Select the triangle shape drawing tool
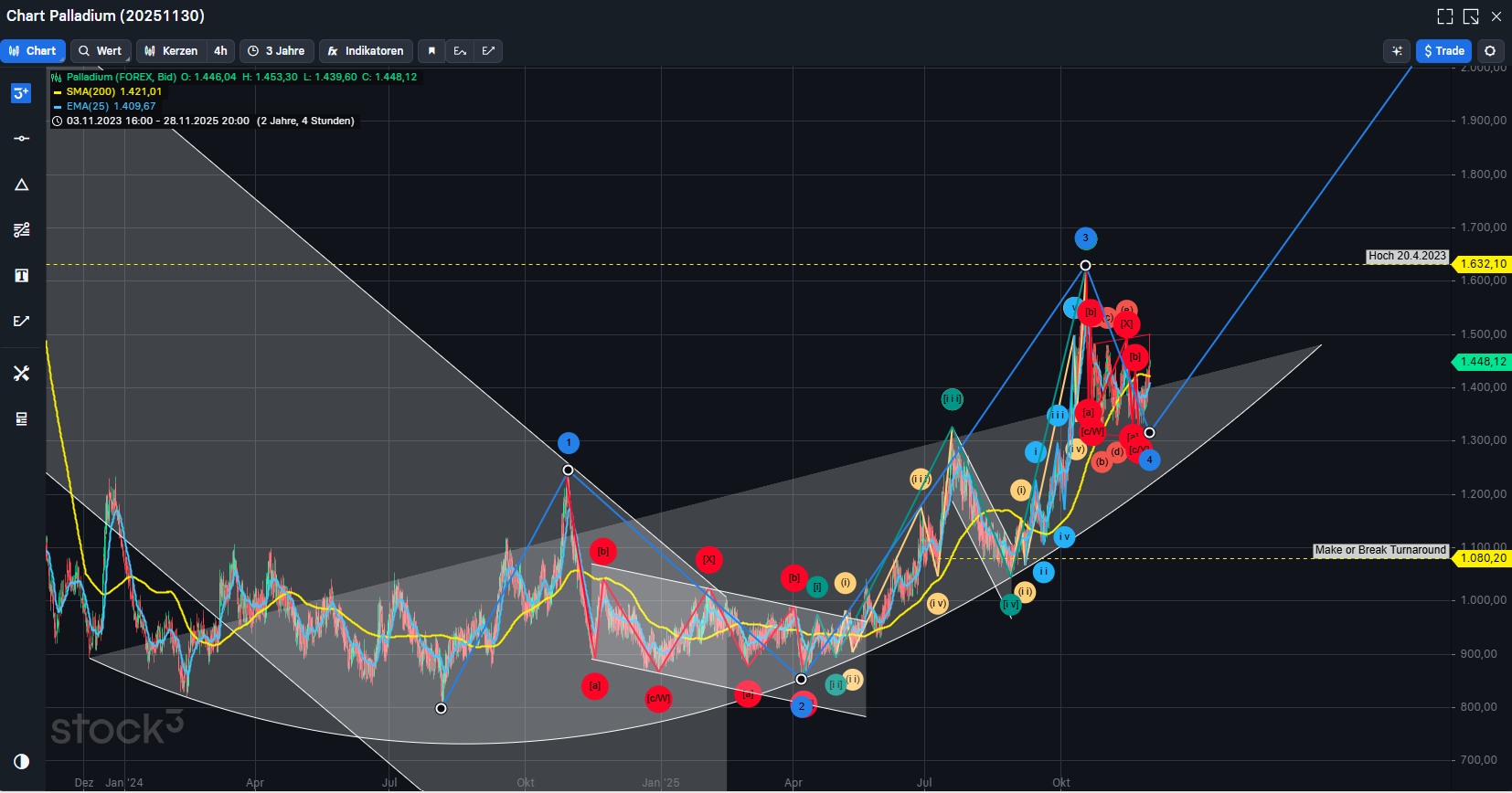Viewport: 1512px width, 793px height. [22, 185]
